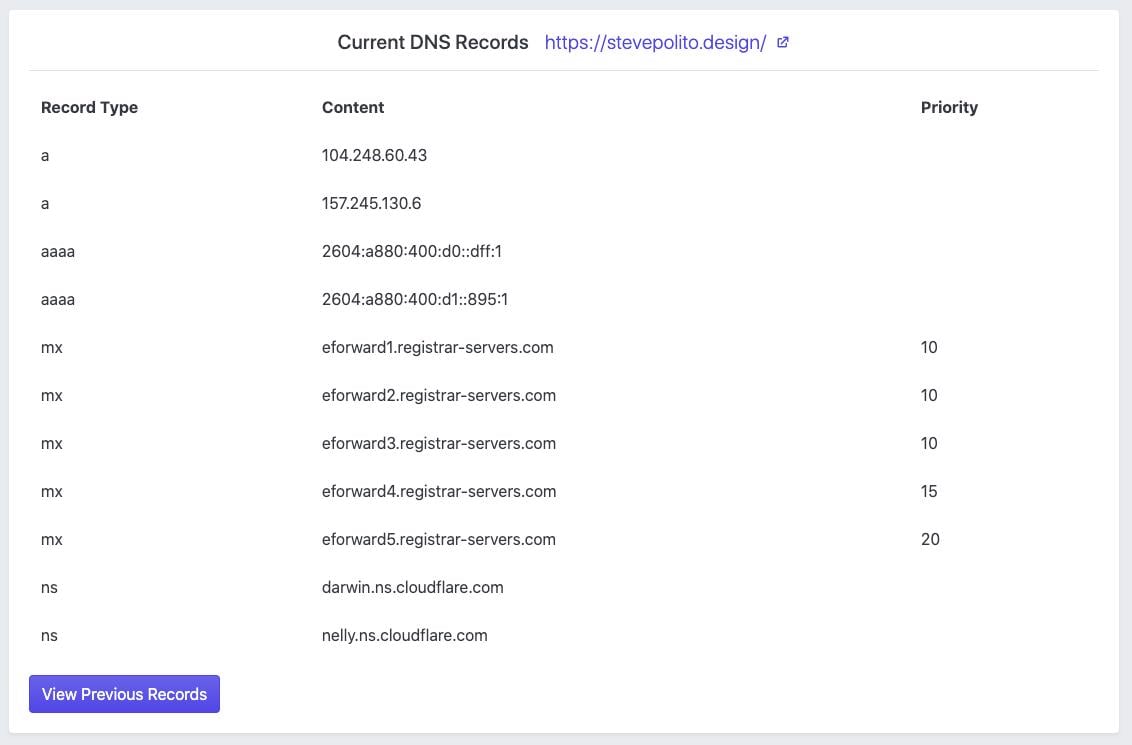Open the stevepolito.design link
The image size is (1132, 745).
655,43
